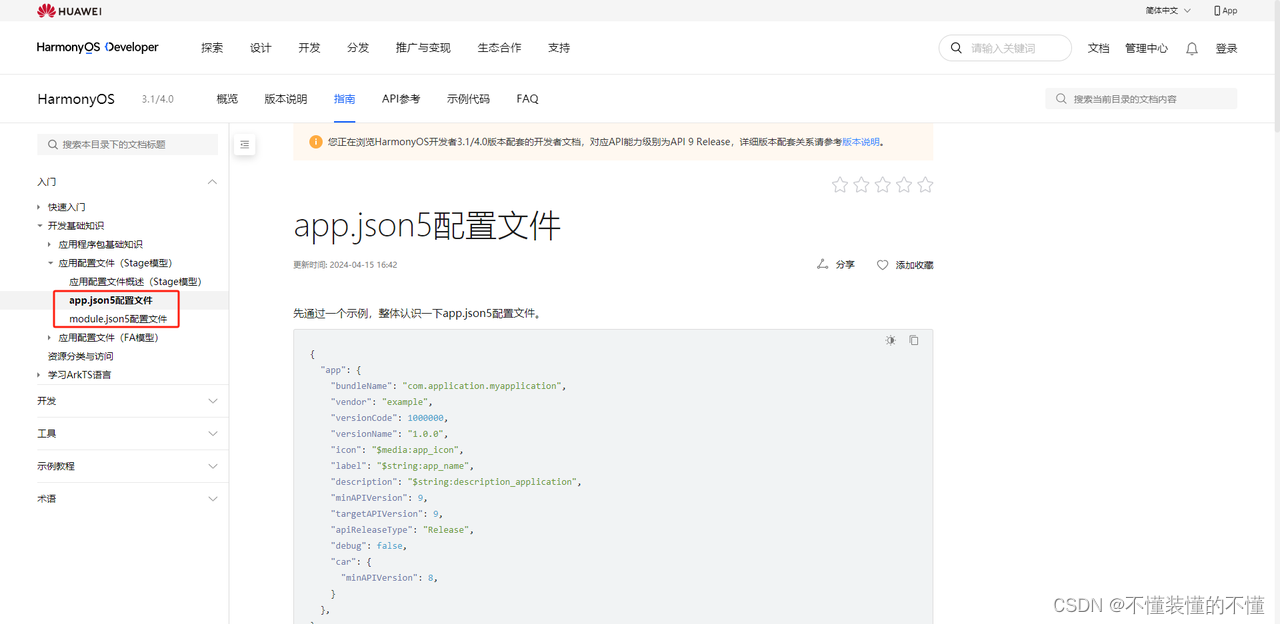
Task: Click the Huawei logo
Action: click(x=69, y=11)
